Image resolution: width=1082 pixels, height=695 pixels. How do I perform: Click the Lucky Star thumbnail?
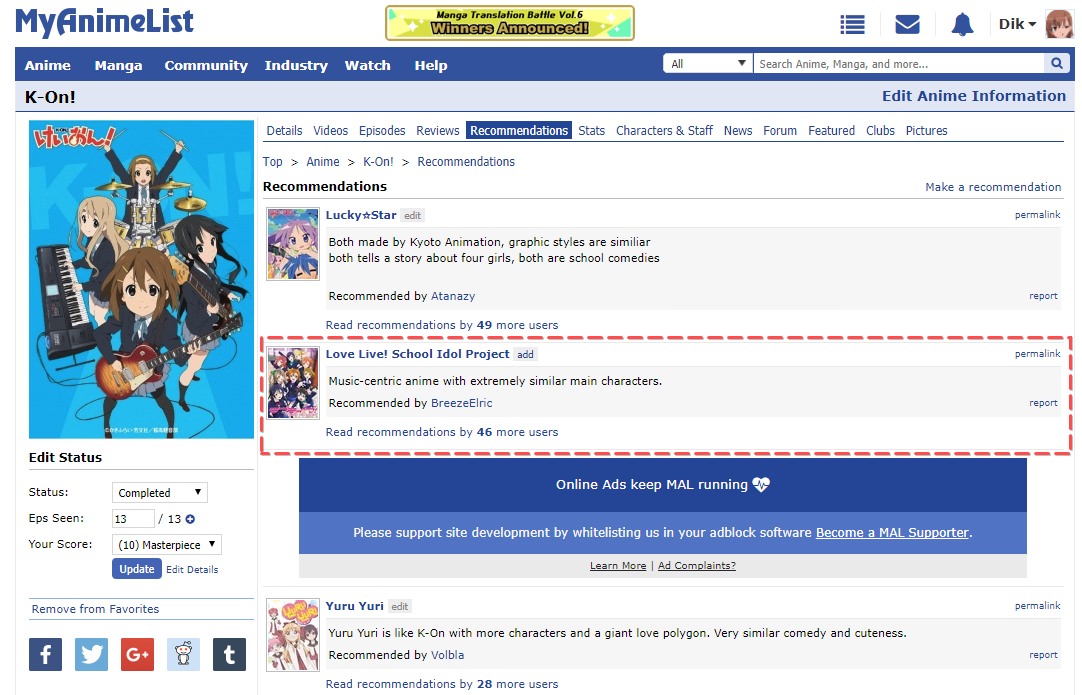(x=293, y=244)
